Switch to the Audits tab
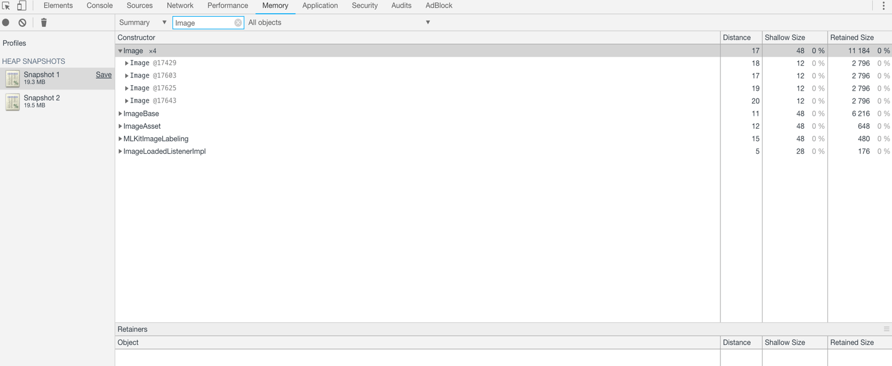892x366 pixels. coord(402,6)
